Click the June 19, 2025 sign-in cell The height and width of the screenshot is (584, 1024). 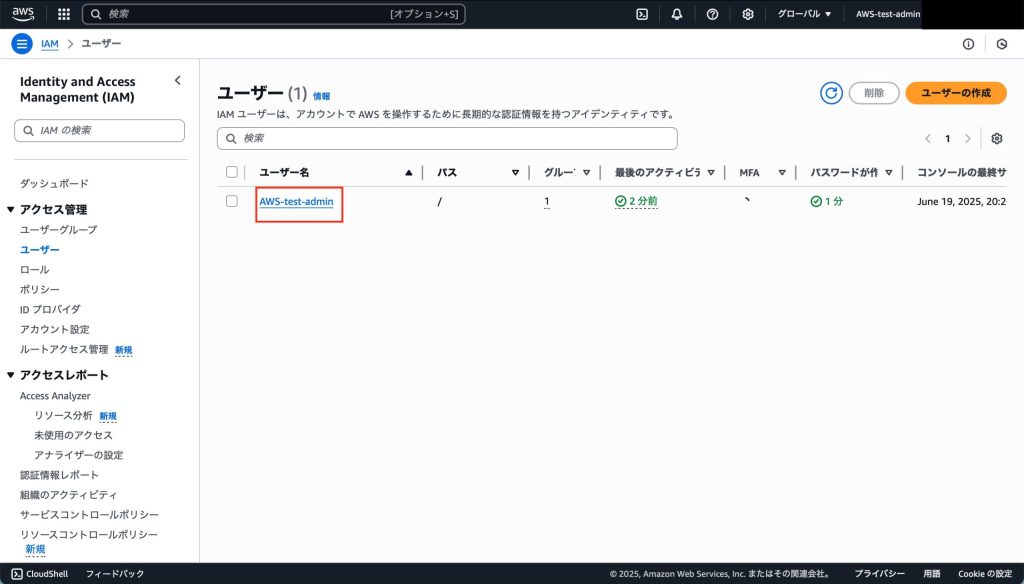click(x=961, y=201)
